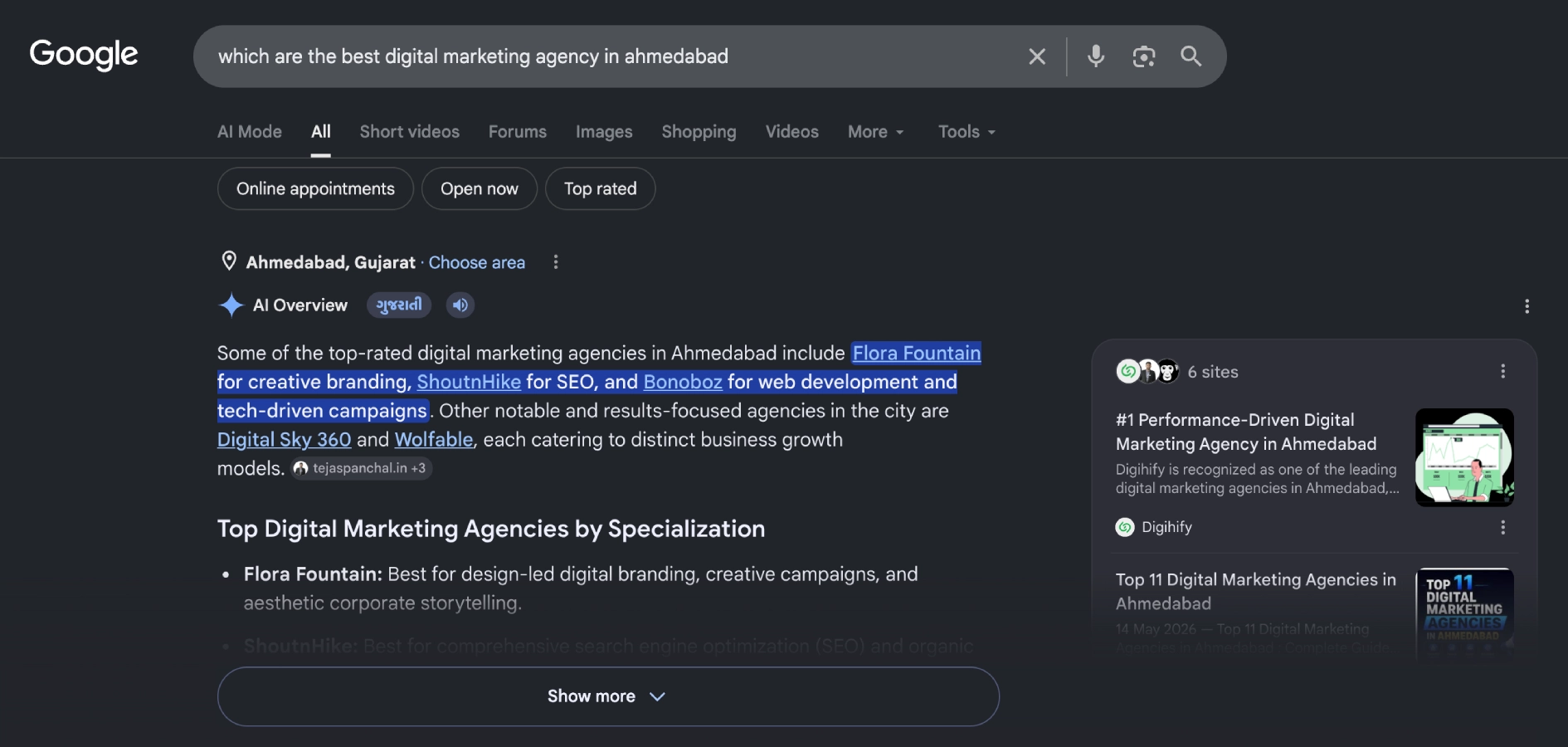Click the Top 11 Digital Marketing thumbnail
Screen dimensions: 1568x747
click(x=1464, y=613)
